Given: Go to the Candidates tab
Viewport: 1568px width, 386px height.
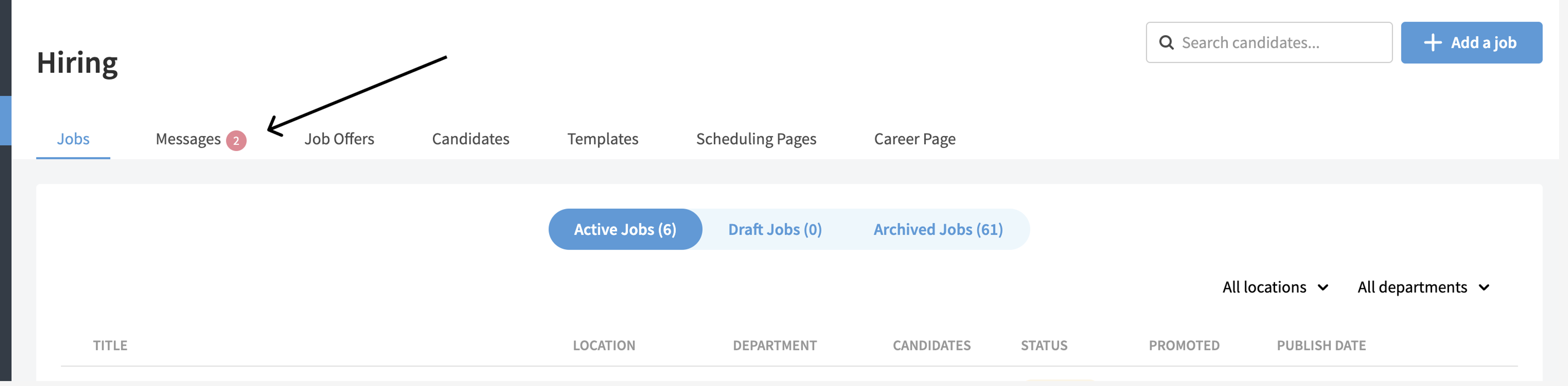Looking at the screenshot, I should pos(470,139).
